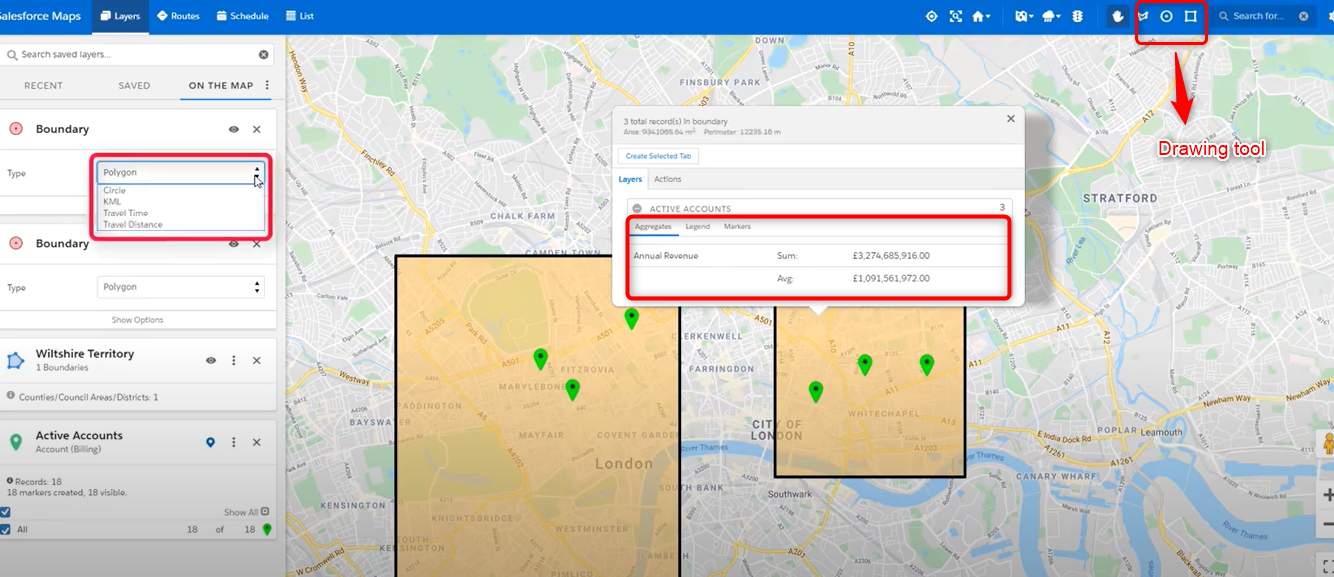Uncheck the All markers checkbox
Screen dimensions: 1334x577
(8, 530)
